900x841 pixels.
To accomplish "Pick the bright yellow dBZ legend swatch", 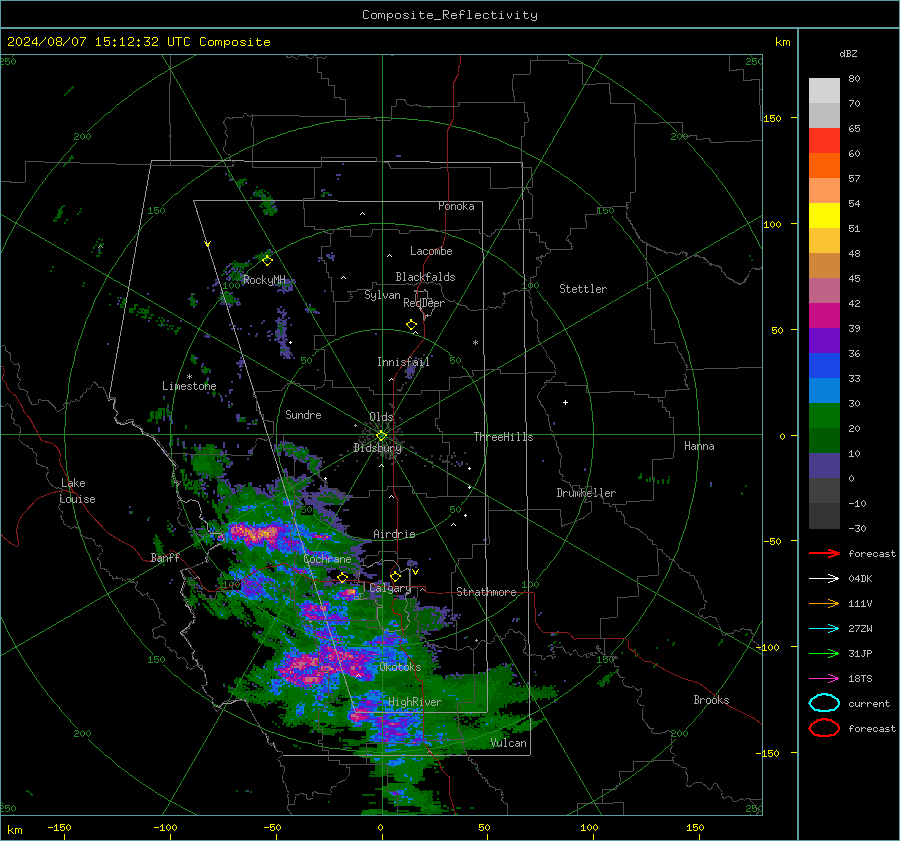I will point(824,216).
